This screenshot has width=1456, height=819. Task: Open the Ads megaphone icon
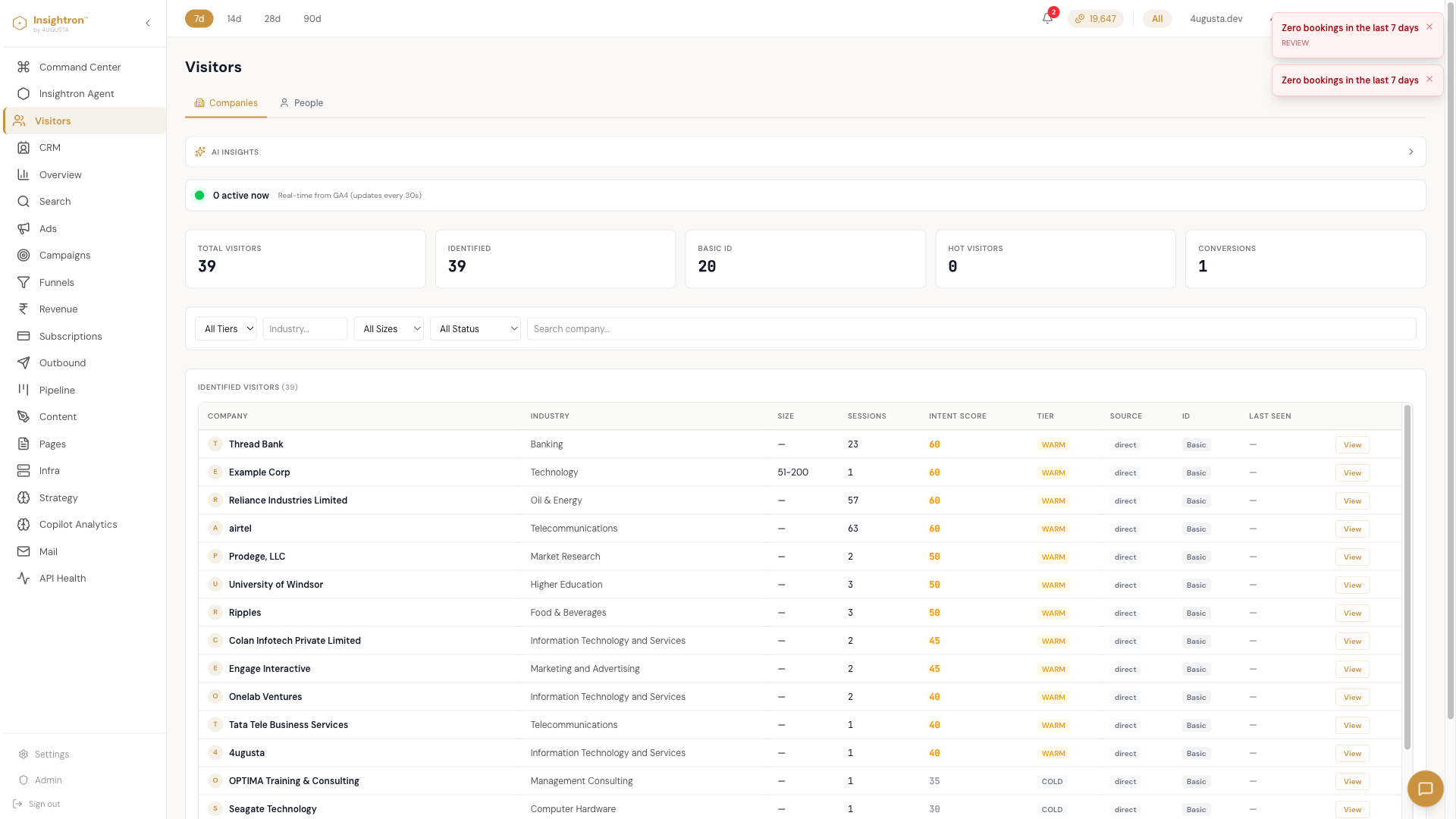point(24,228)
